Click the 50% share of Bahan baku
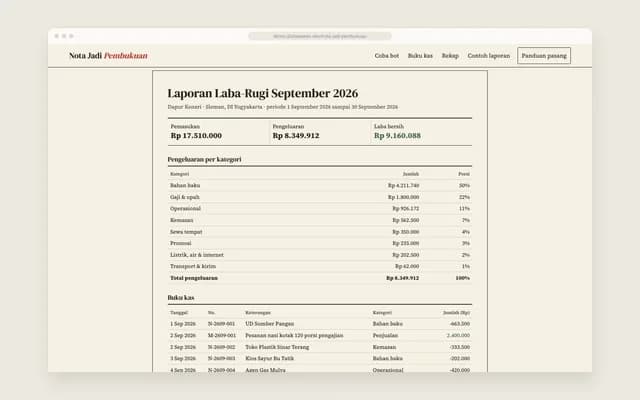Viewport: 640px width, 400px height. click(x=464, y=185)
